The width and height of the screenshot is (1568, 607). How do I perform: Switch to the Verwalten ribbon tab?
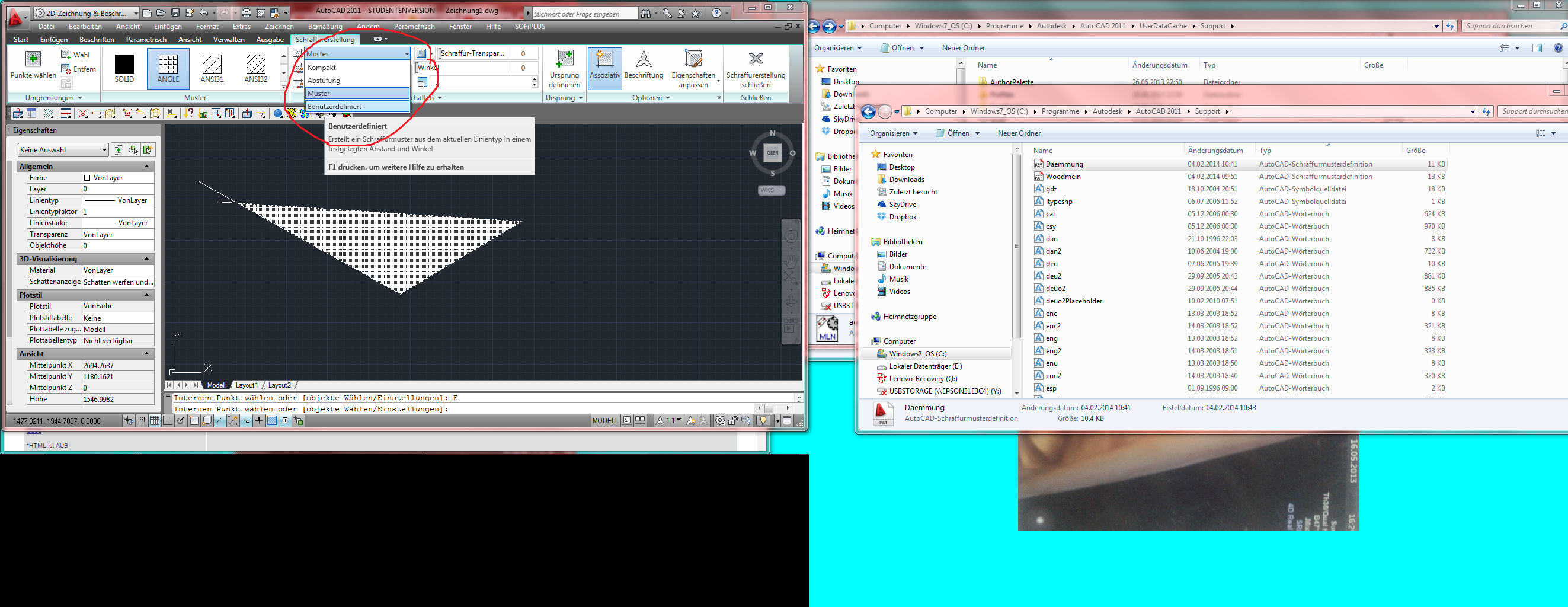[229, 40]
